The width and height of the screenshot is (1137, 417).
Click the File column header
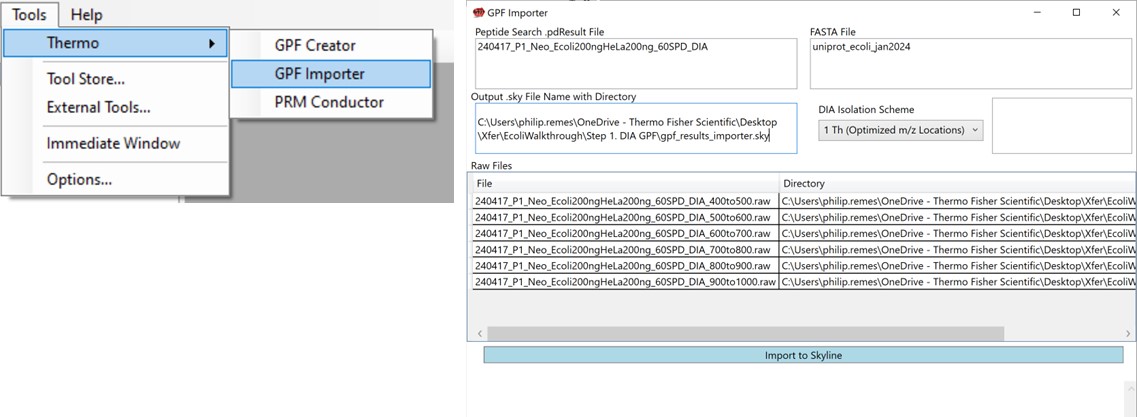coord(626,183)
